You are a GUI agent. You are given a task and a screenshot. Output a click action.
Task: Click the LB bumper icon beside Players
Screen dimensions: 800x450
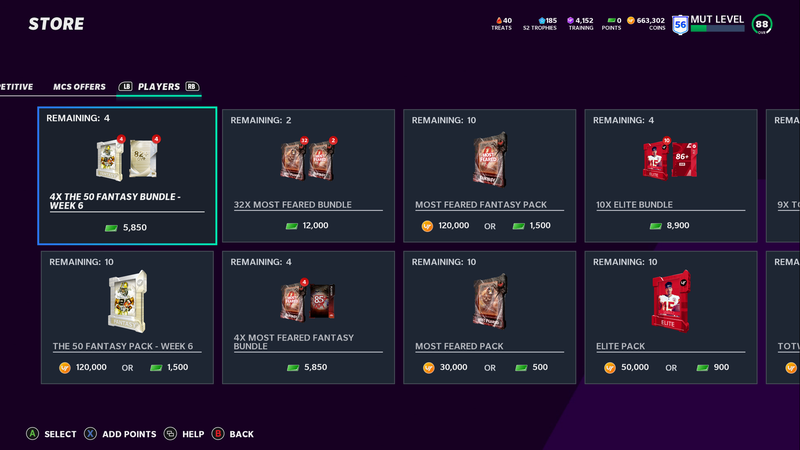click(126, 87)
